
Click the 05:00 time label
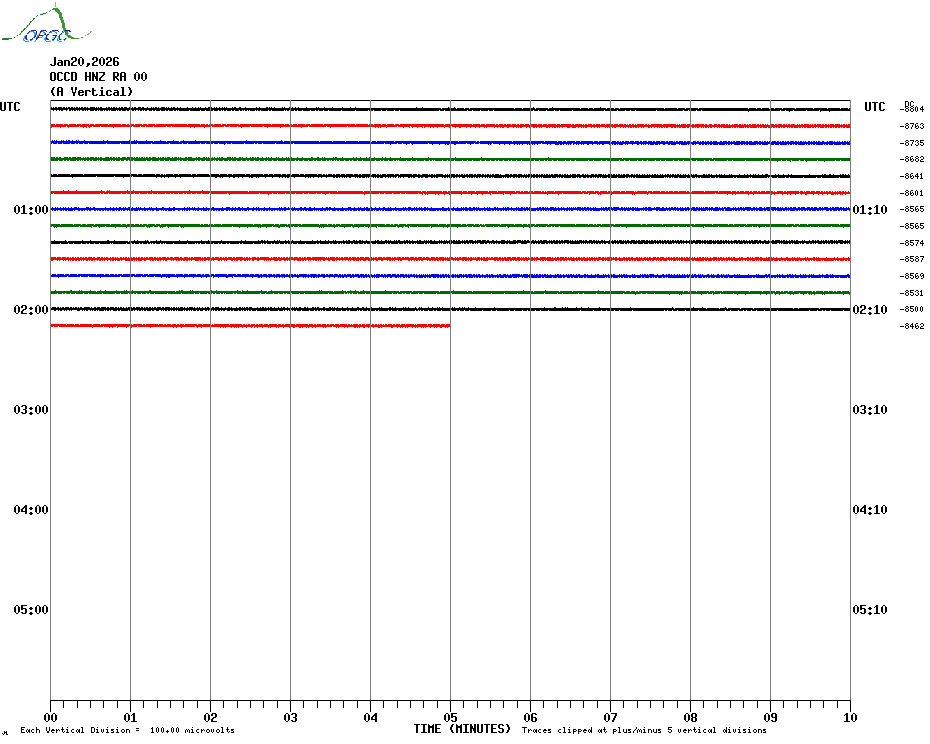(31, 609)
